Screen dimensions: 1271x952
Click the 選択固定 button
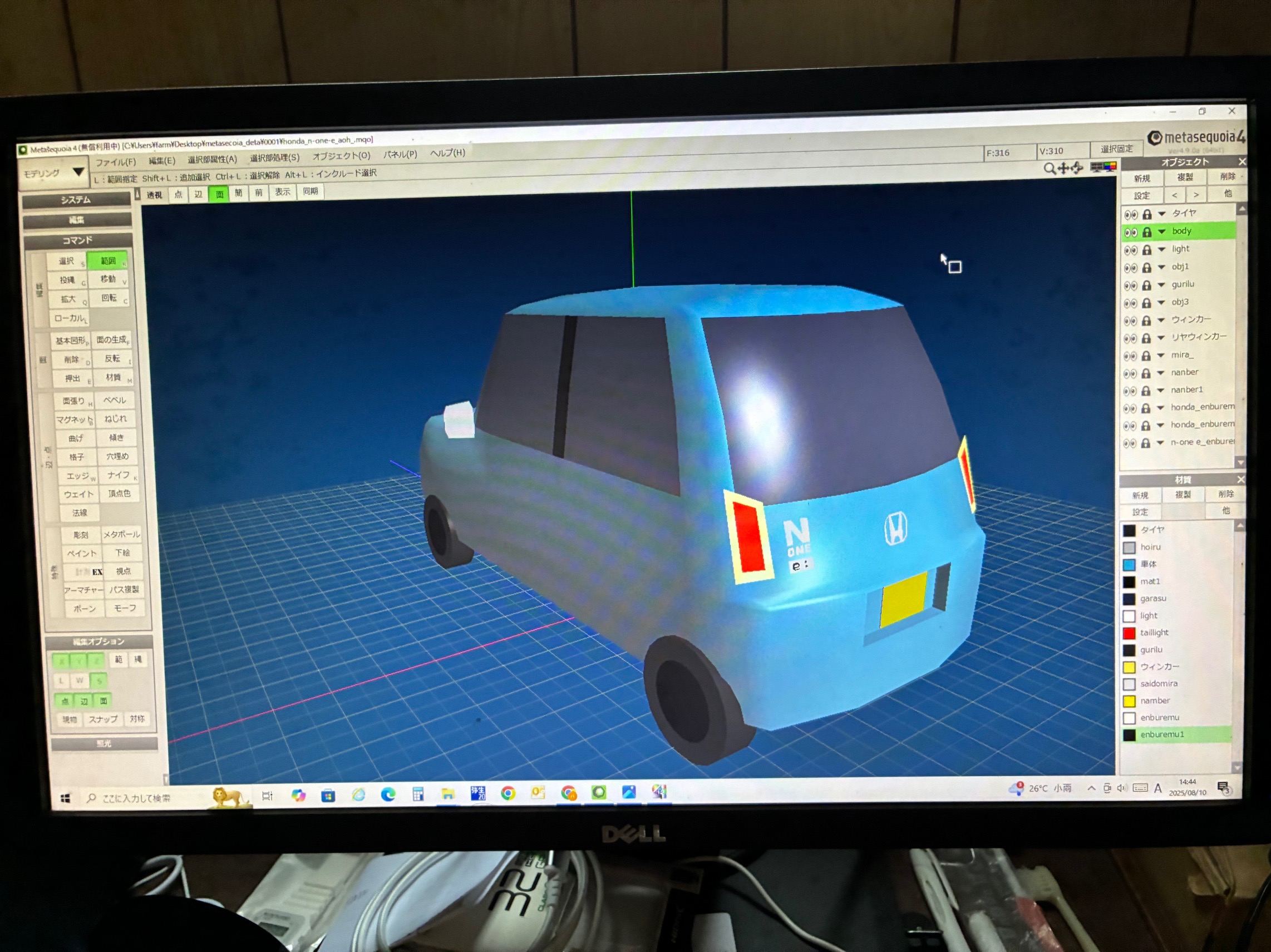tap(1116, 149)
